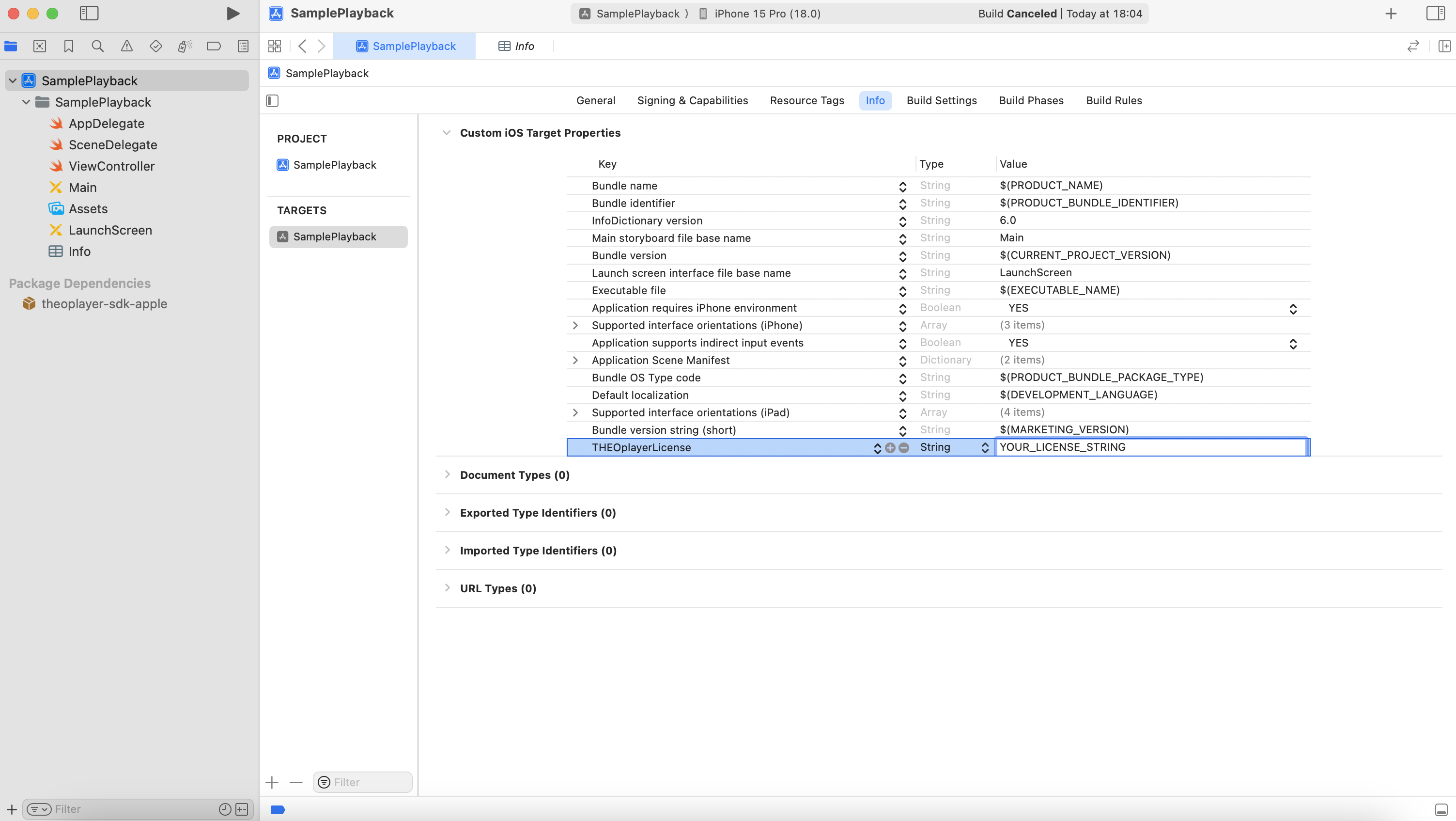The height and width of the screenshot is (821, 1456).
Task: Open the Issue navigator warning icon
Action: pyautogui.click(x=126, y=47)
